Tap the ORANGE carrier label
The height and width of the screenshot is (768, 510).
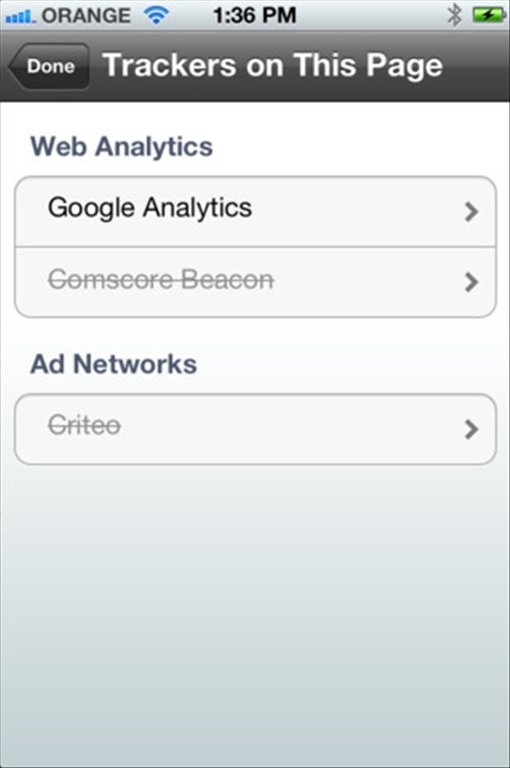(x=86, y=16)
